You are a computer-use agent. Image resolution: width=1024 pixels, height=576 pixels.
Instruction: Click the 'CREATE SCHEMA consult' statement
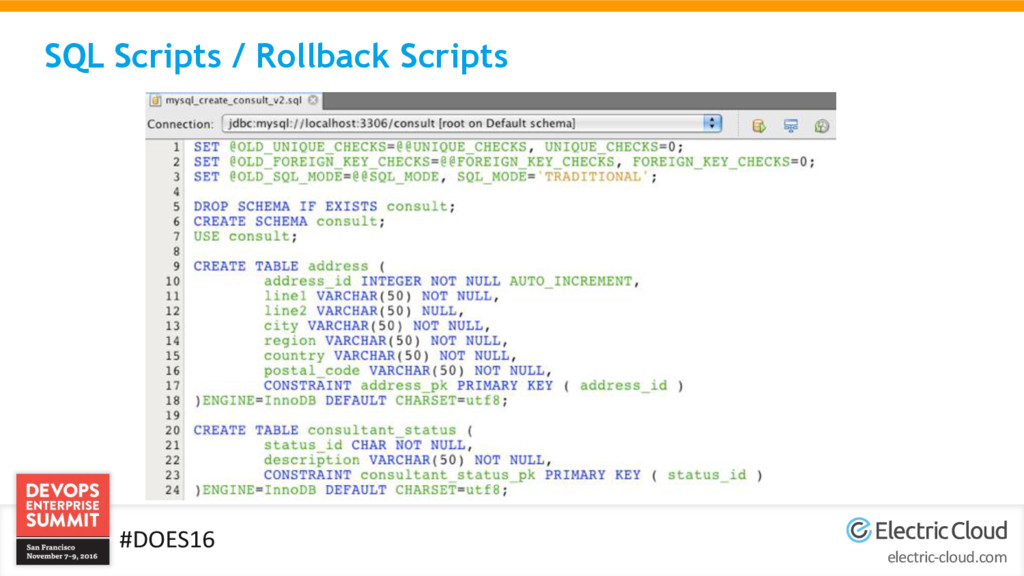[289, 222]
